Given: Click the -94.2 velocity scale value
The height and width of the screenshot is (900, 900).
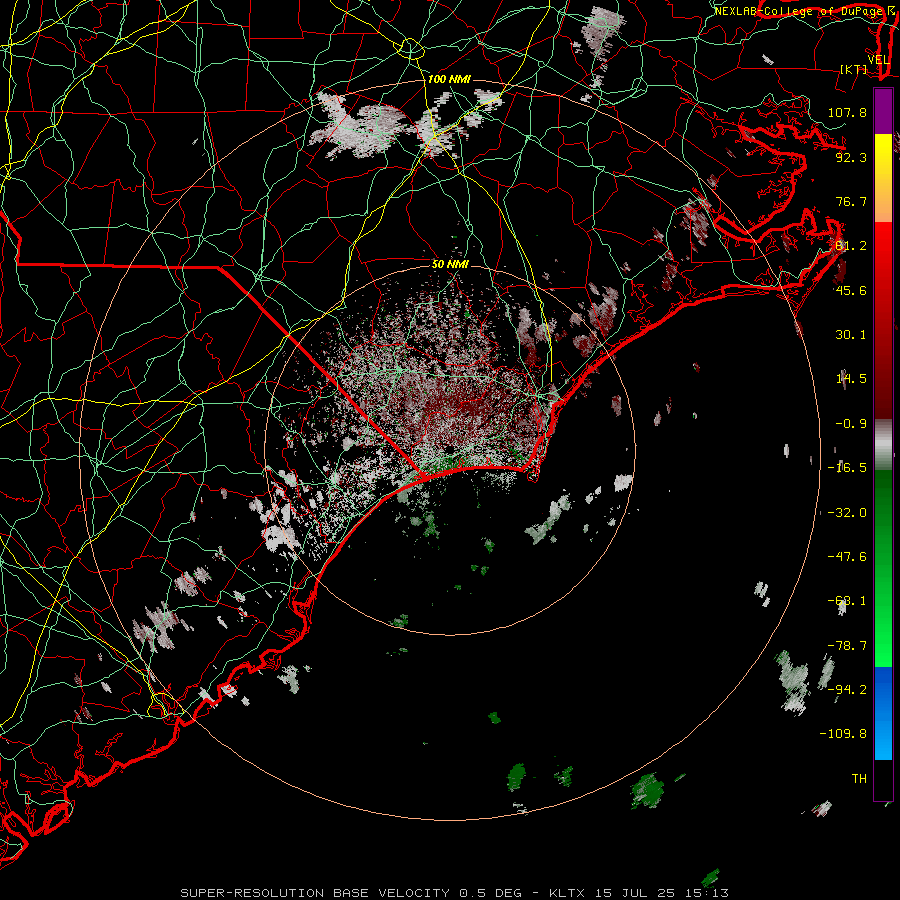Looking at the screenshot, I should coord(847,689).
